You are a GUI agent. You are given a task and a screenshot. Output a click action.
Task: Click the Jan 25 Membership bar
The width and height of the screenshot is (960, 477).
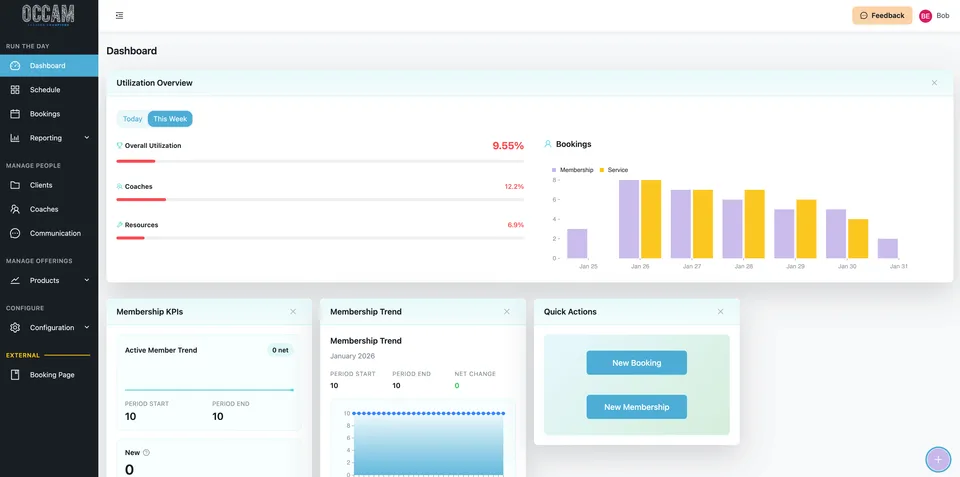pos(577,243)
